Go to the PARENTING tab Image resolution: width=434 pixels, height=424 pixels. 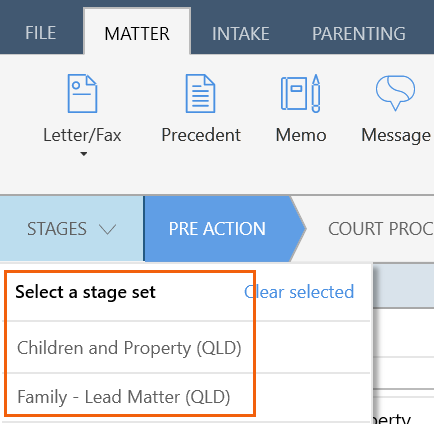point(359,34)
